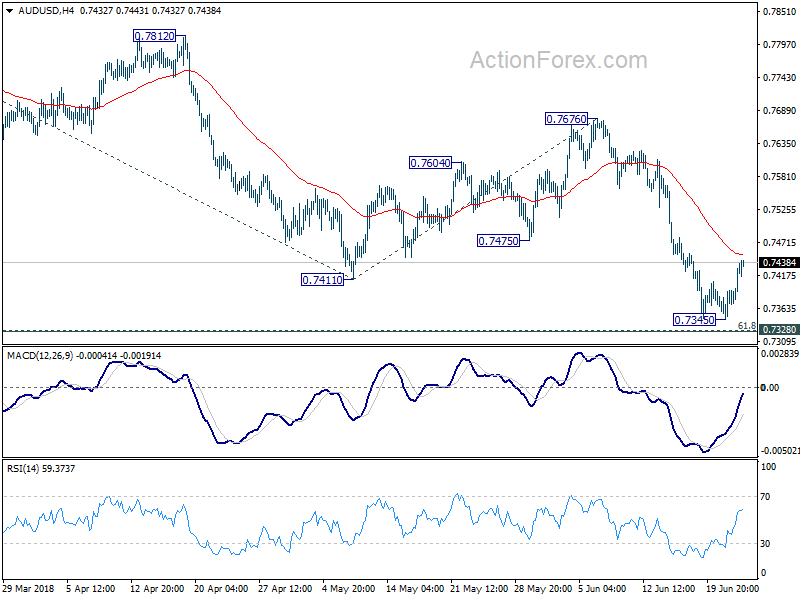Click the MACD zero level label 0.00
Screen dimensions: 800x600
pos(769,388)
